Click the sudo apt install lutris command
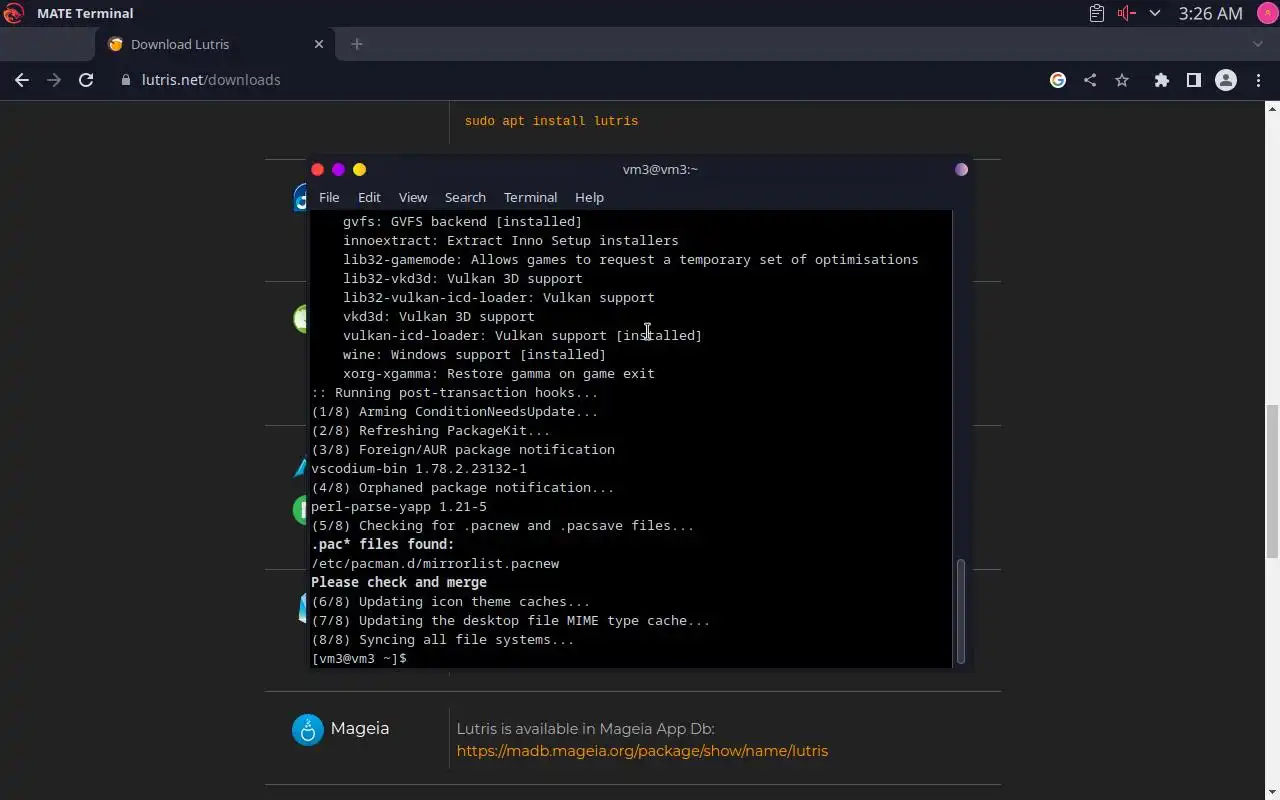The height and width of the screenshot is (800, 1280). (x=551, y=121)
